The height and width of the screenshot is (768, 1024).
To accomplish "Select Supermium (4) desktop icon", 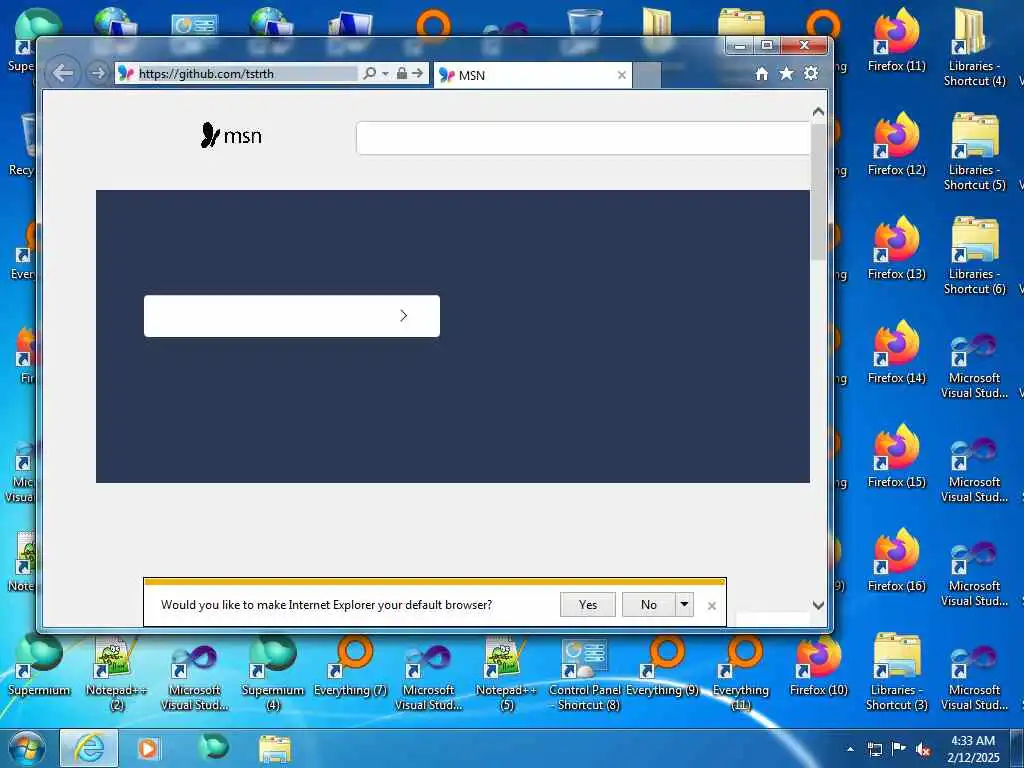I will pyautogui.click(x=273, y=671).
